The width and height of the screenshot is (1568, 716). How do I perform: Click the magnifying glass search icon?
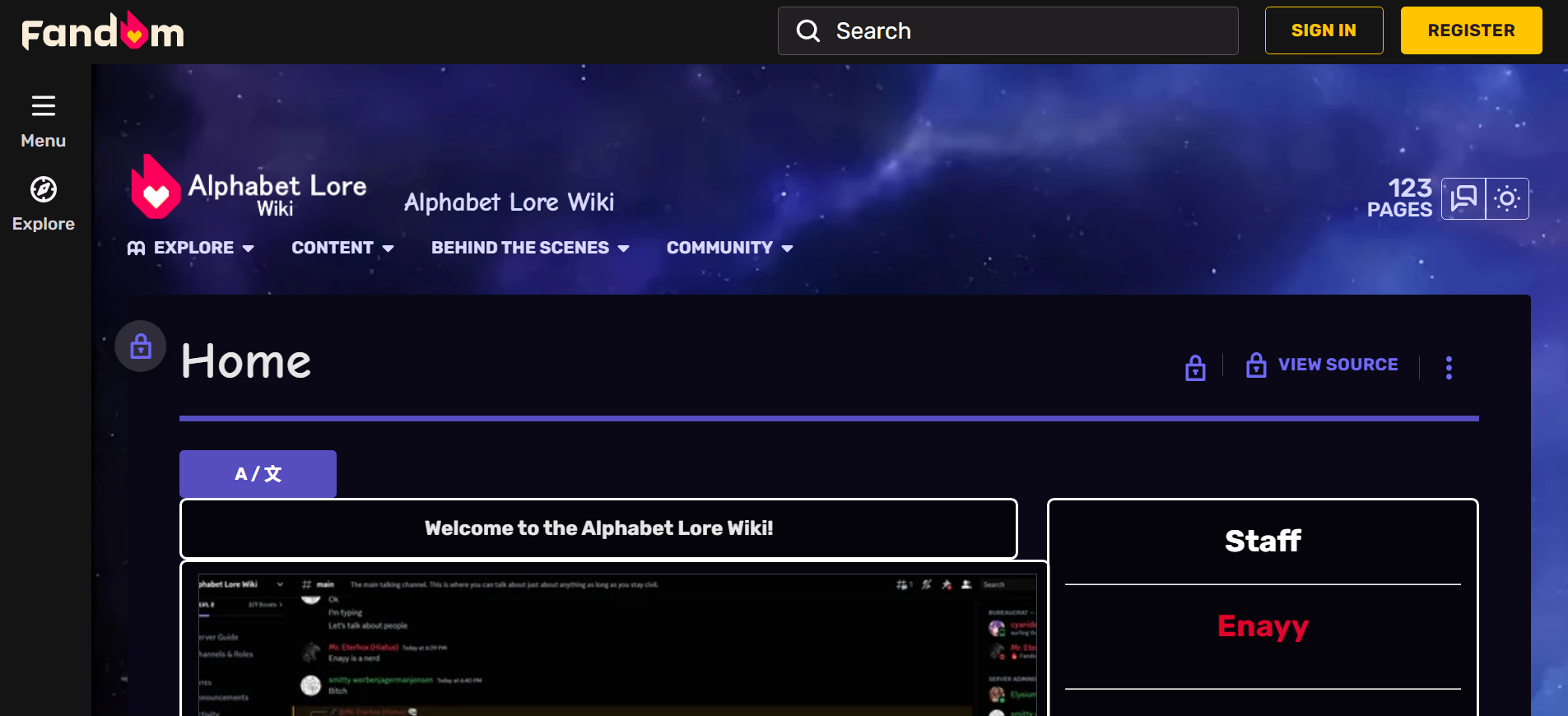coord(808,31)
